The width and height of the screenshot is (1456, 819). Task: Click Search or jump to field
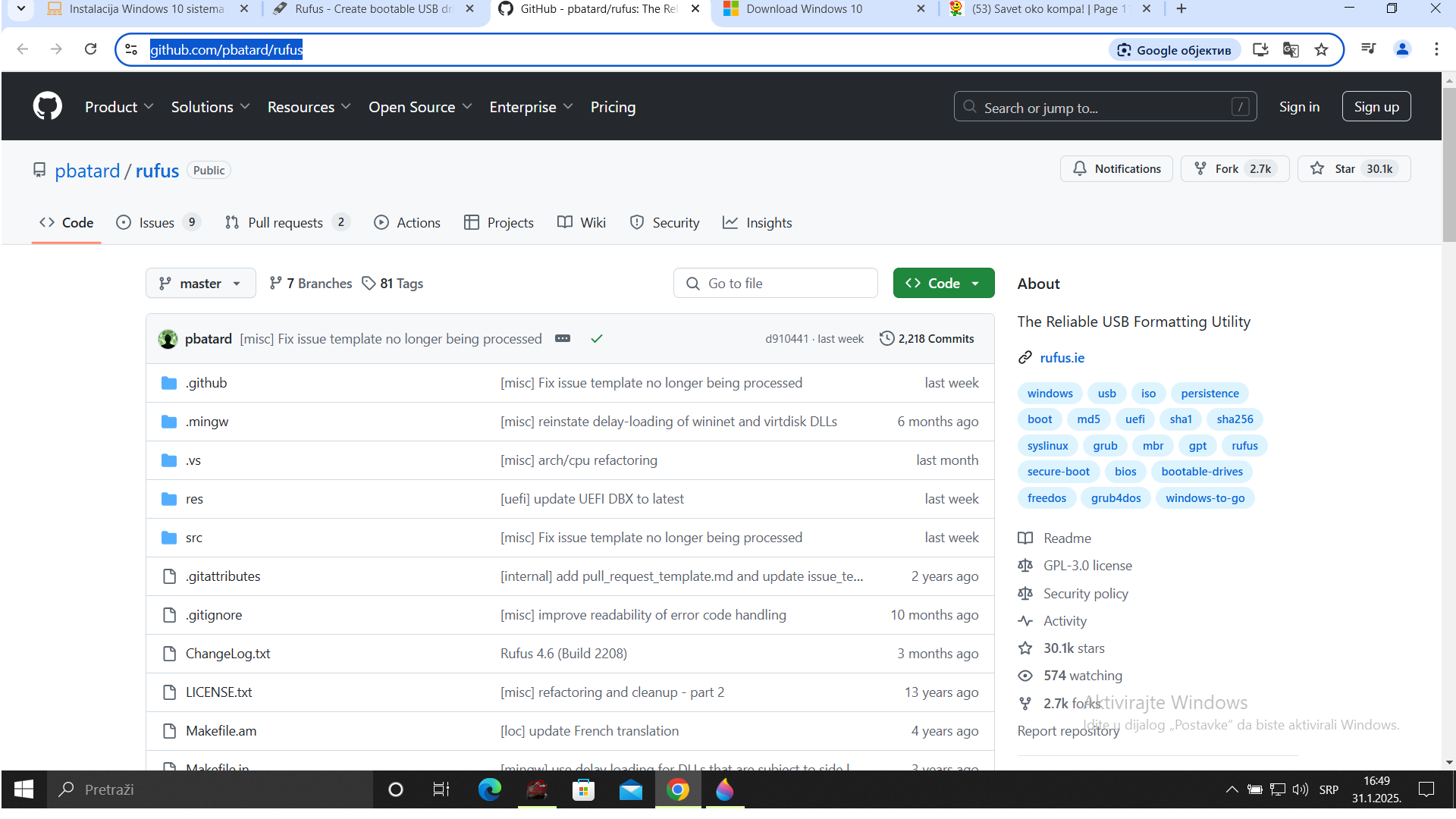tap(1105, 107)
